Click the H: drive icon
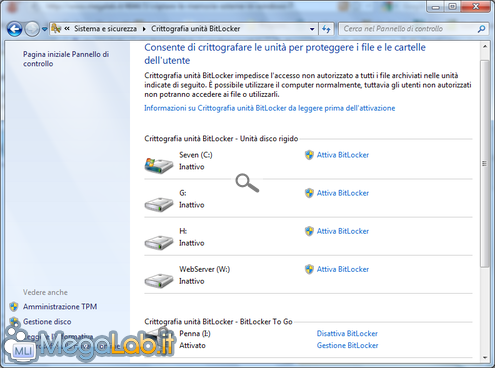 159,242
